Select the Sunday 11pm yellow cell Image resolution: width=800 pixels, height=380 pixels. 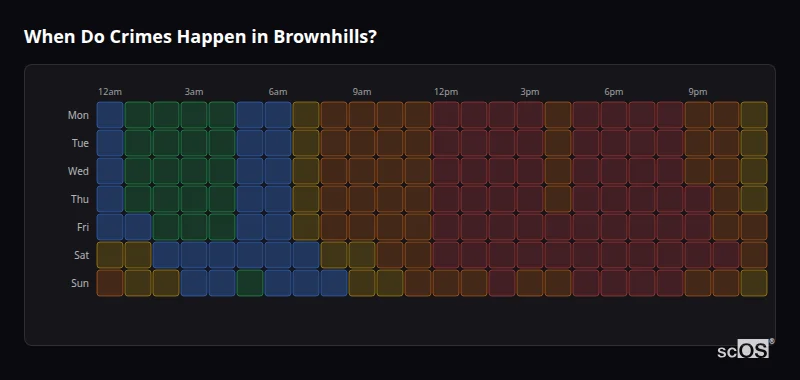pos(754,283)
